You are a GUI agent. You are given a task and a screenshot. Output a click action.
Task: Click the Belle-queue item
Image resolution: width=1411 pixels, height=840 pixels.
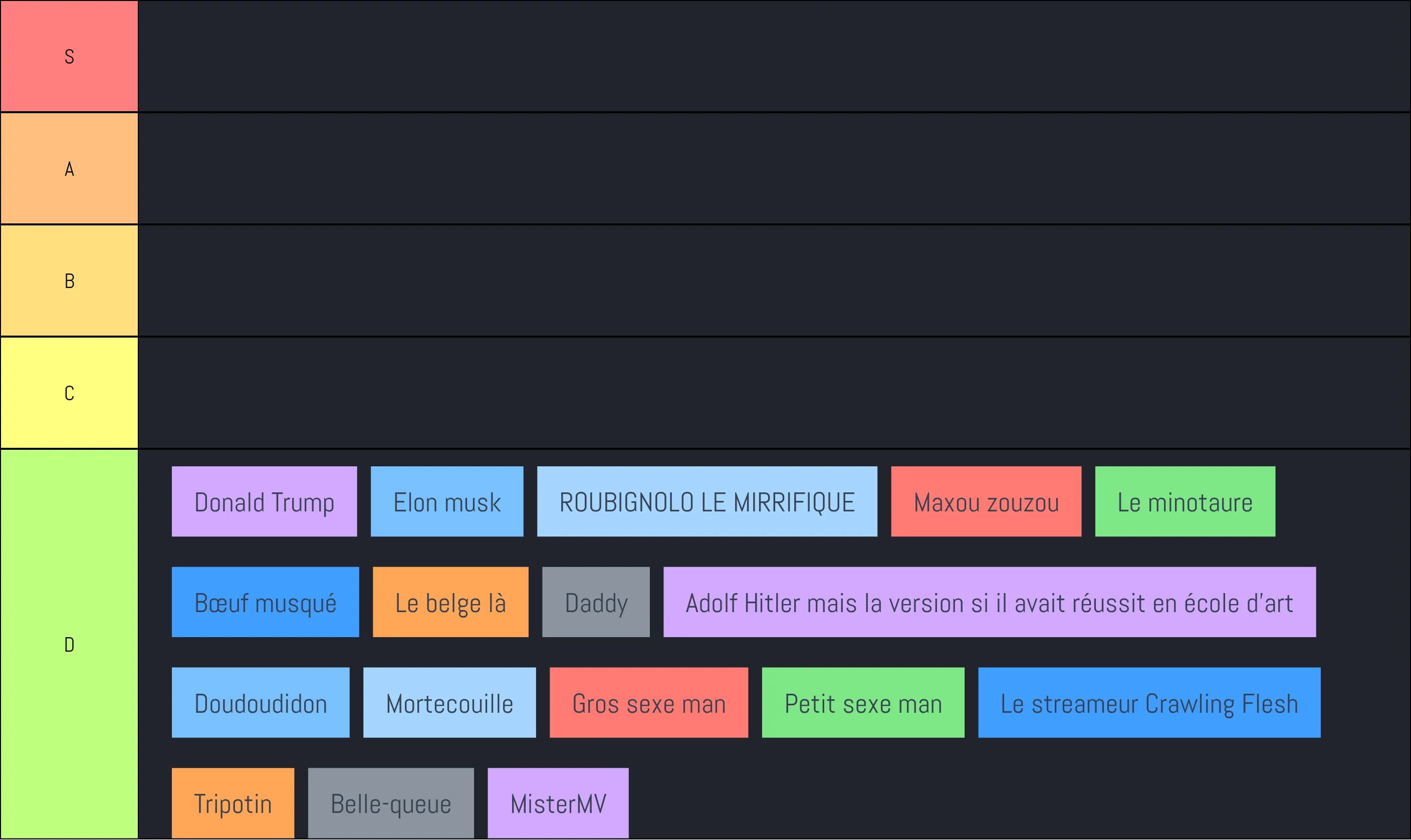pyautogui.click(x=391, y=803)
